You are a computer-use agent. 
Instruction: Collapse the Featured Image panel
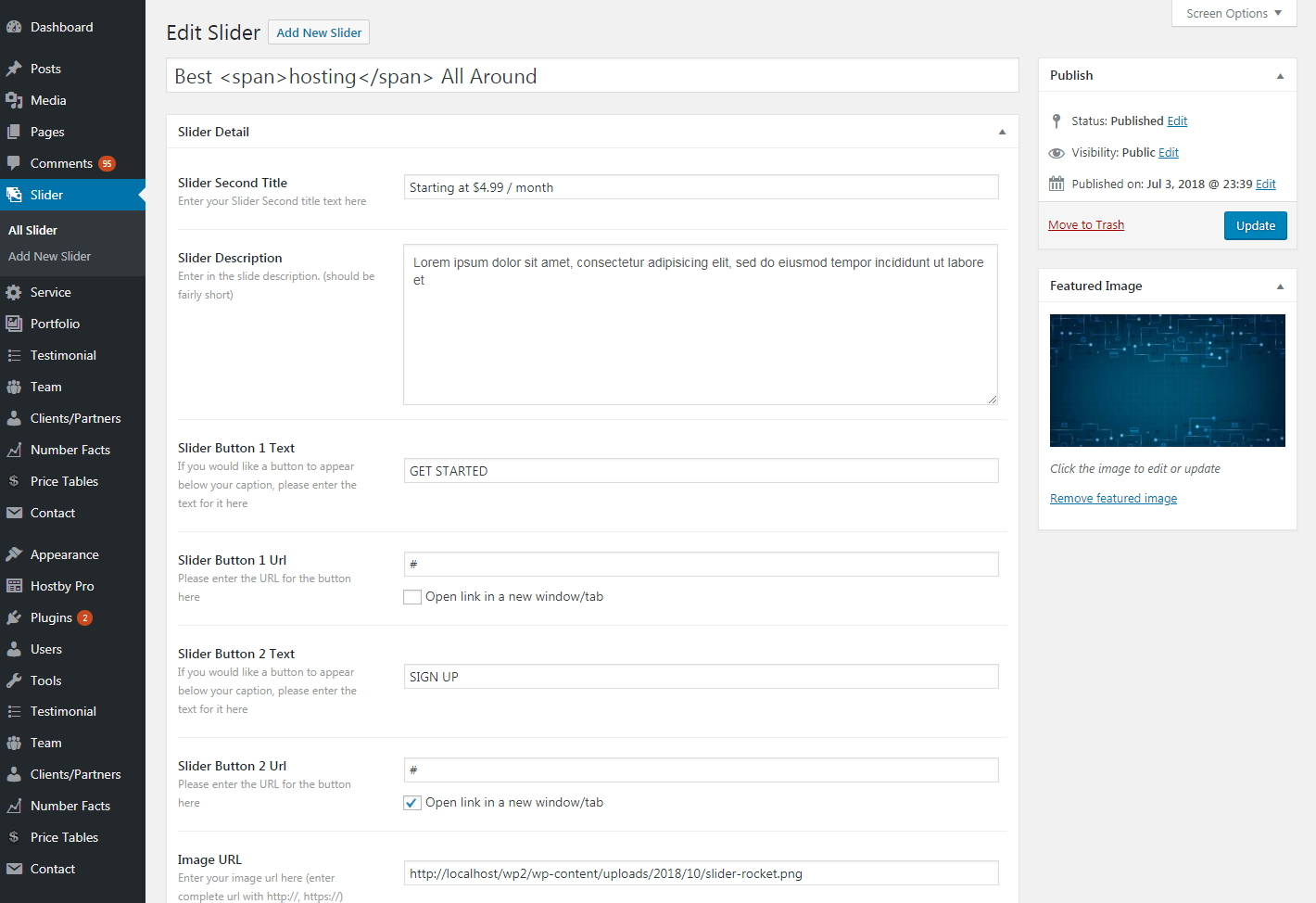(1280, 286)
